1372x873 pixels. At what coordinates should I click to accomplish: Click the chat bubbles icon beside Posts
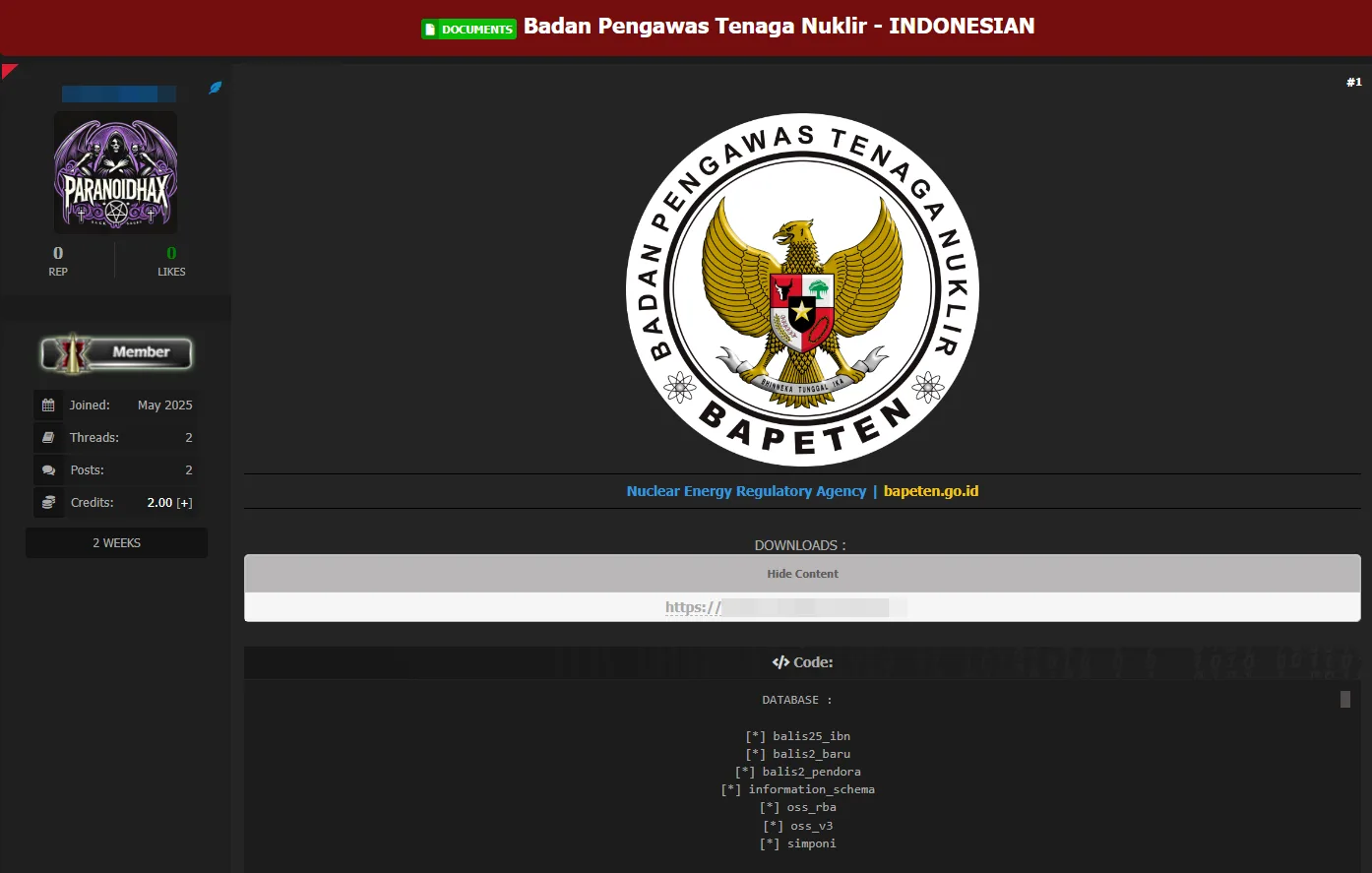coord(48,470)
